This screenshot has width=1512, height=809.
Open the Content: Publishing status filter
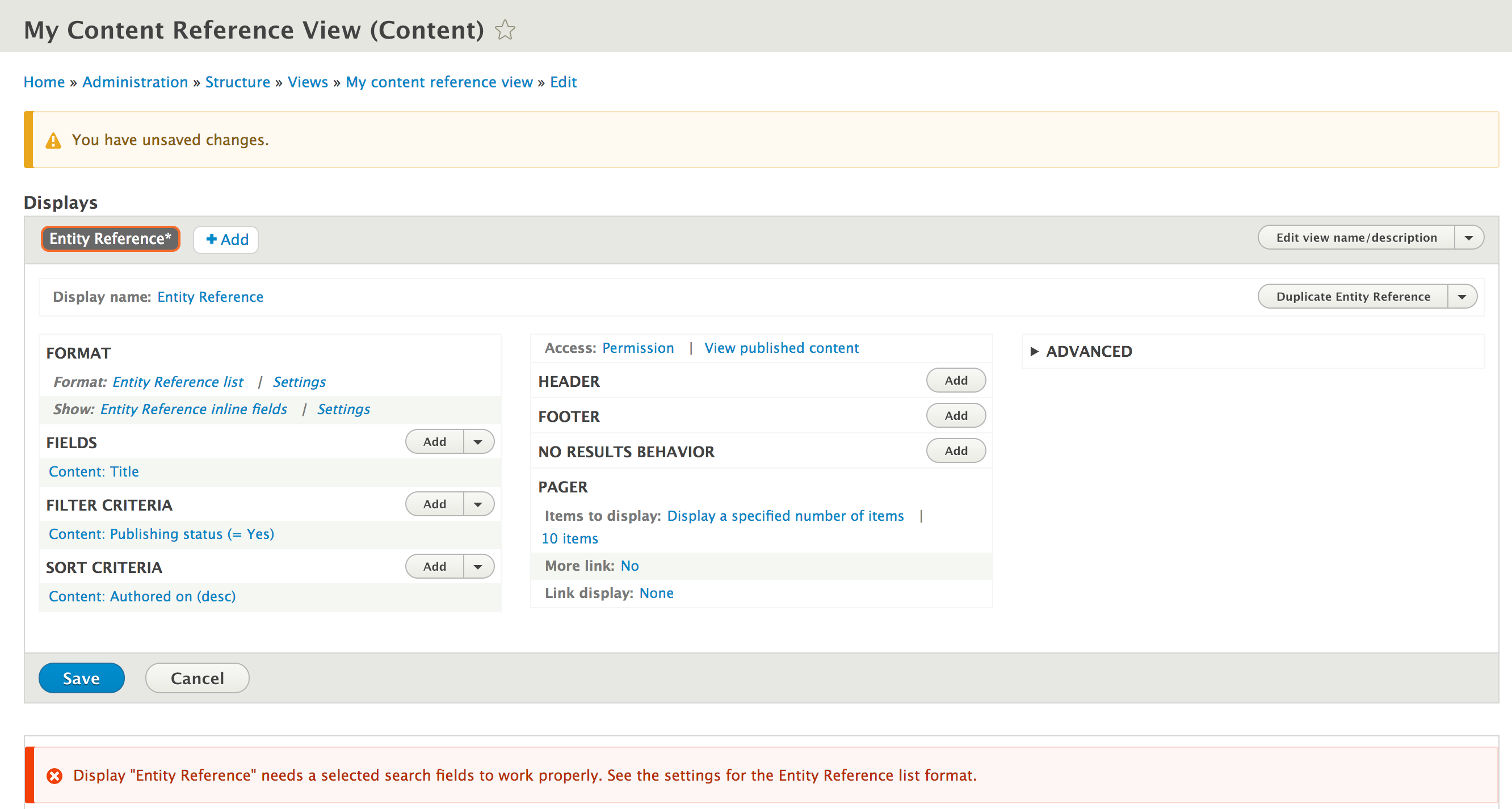(x=161, y=534)
